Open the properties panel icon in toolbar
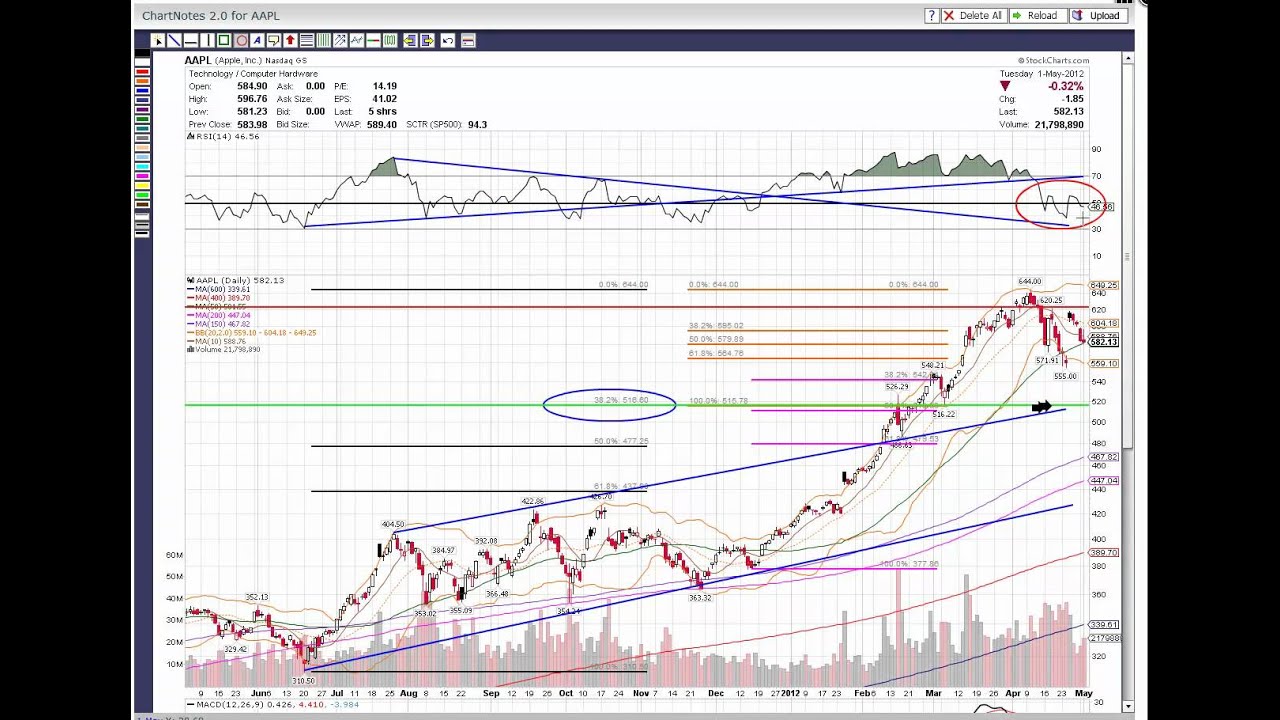 (468, 40)
